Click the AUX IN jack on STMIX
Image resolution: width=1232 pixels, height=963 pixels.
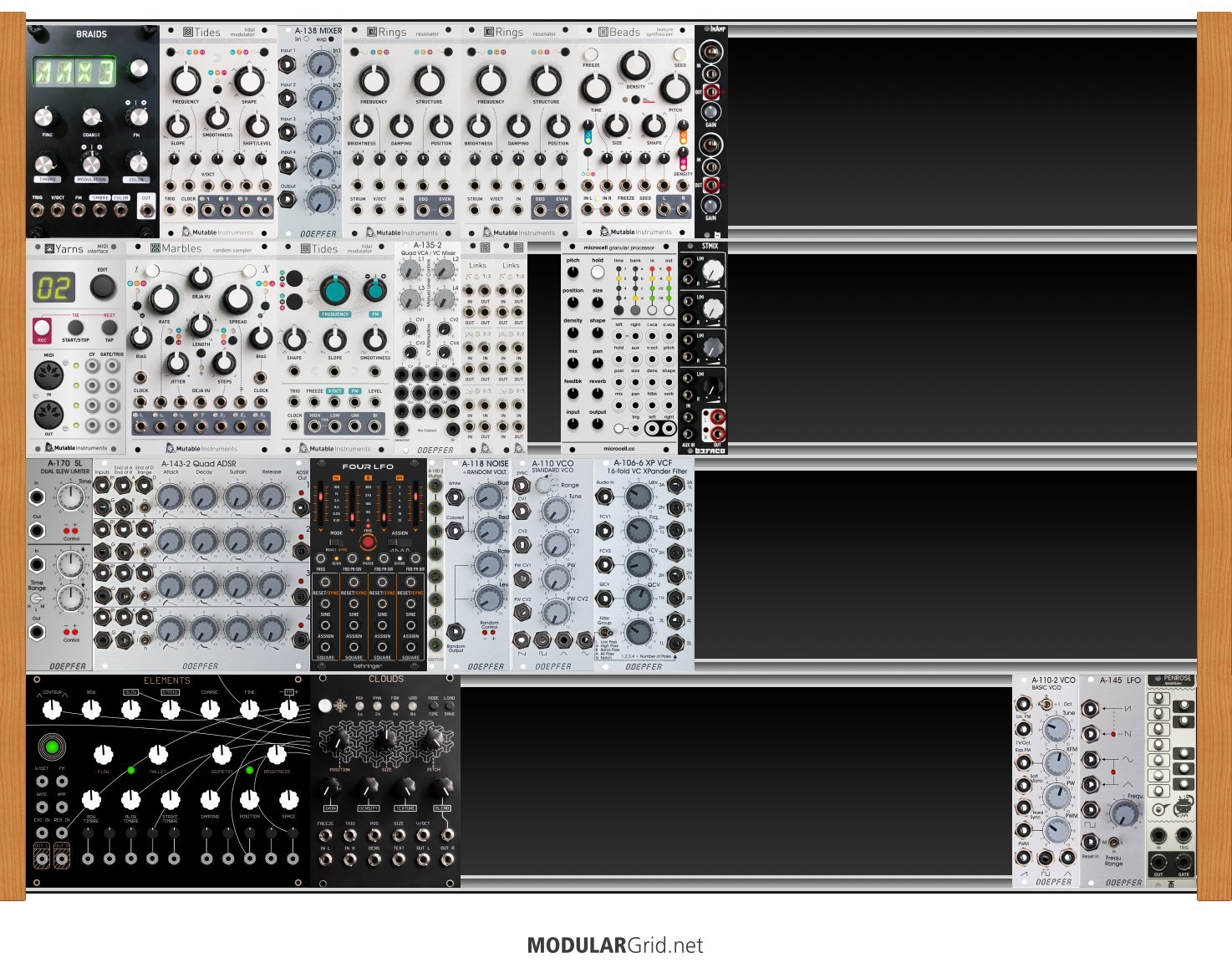click(x=689, y=436)
